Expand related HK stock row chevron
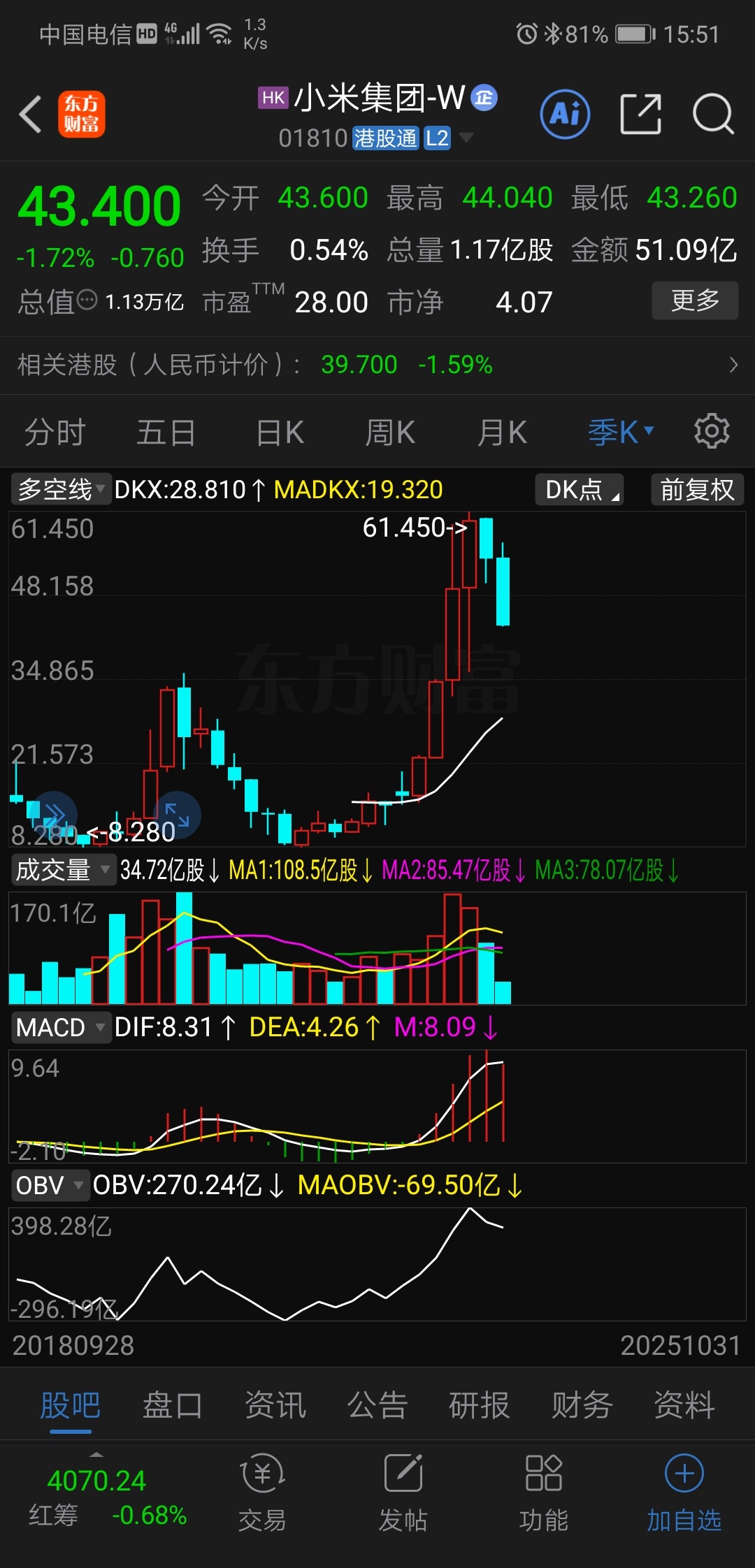The height and width of the screenshot is (1568, 755). [733, 365]
